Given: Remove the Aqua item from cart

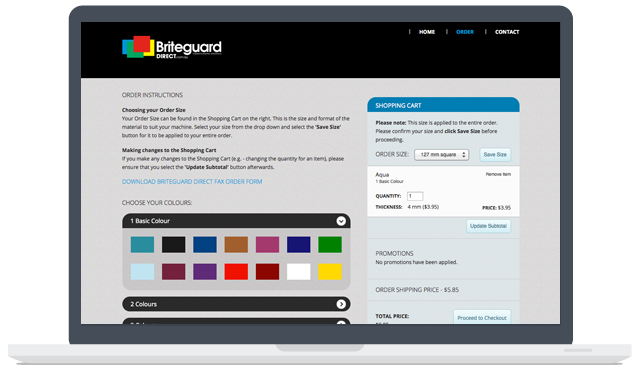Looking at the screenshot, I should click(498, 174).
